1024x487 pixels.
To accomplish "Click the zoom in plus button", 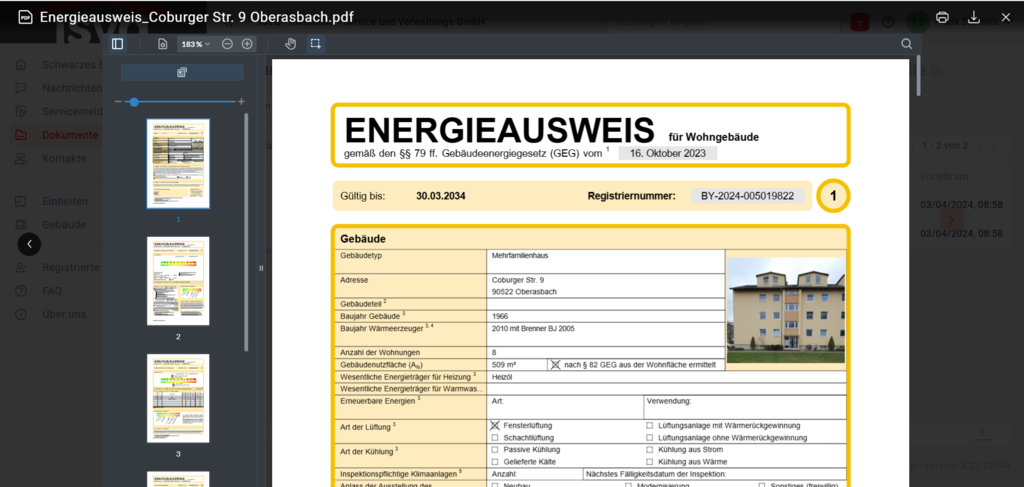I will tap(247, 44).
